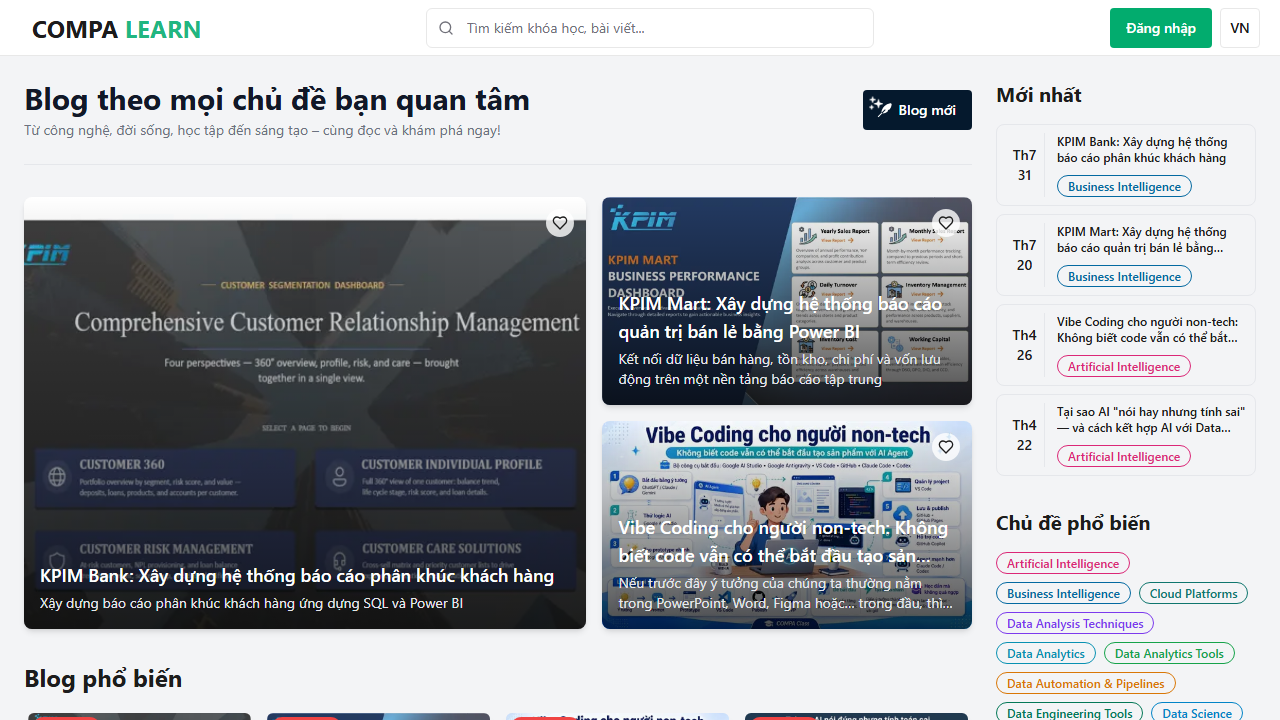Click the Đăng nhập button
Viewport: 1280px width, 720px height.
[1161, 28]
